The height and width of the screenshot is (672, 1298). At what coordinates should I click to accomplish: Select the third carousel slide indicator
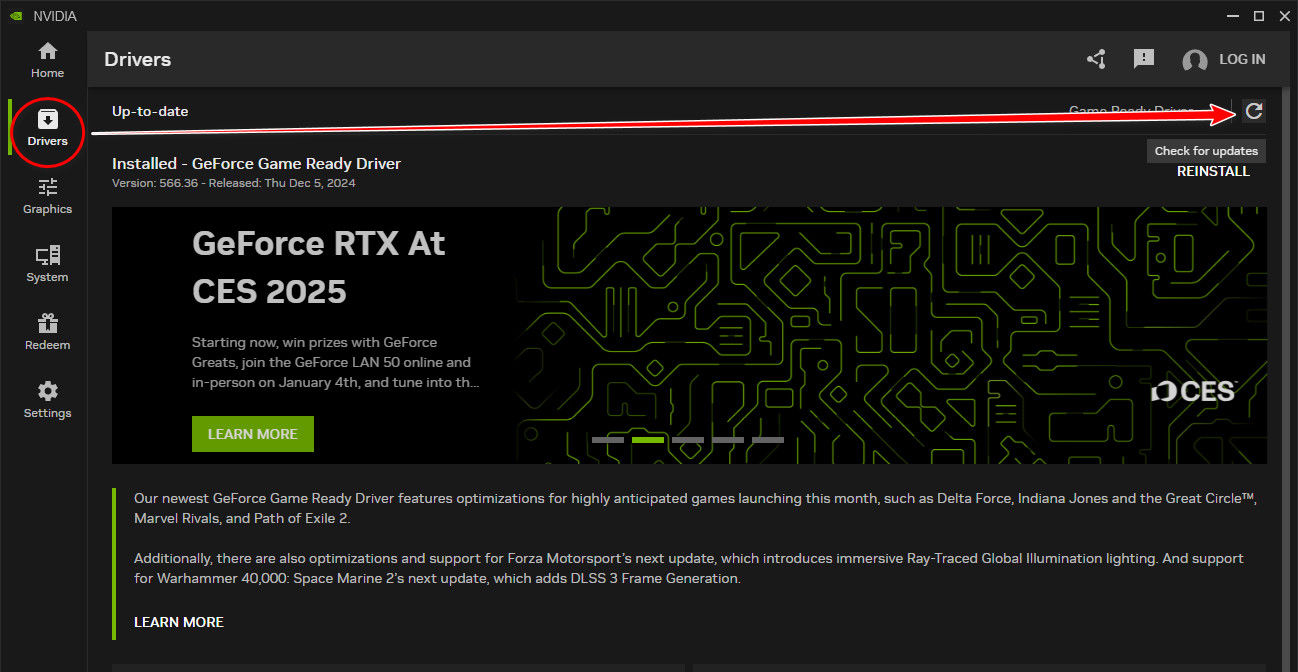click(x=688, y=440)
